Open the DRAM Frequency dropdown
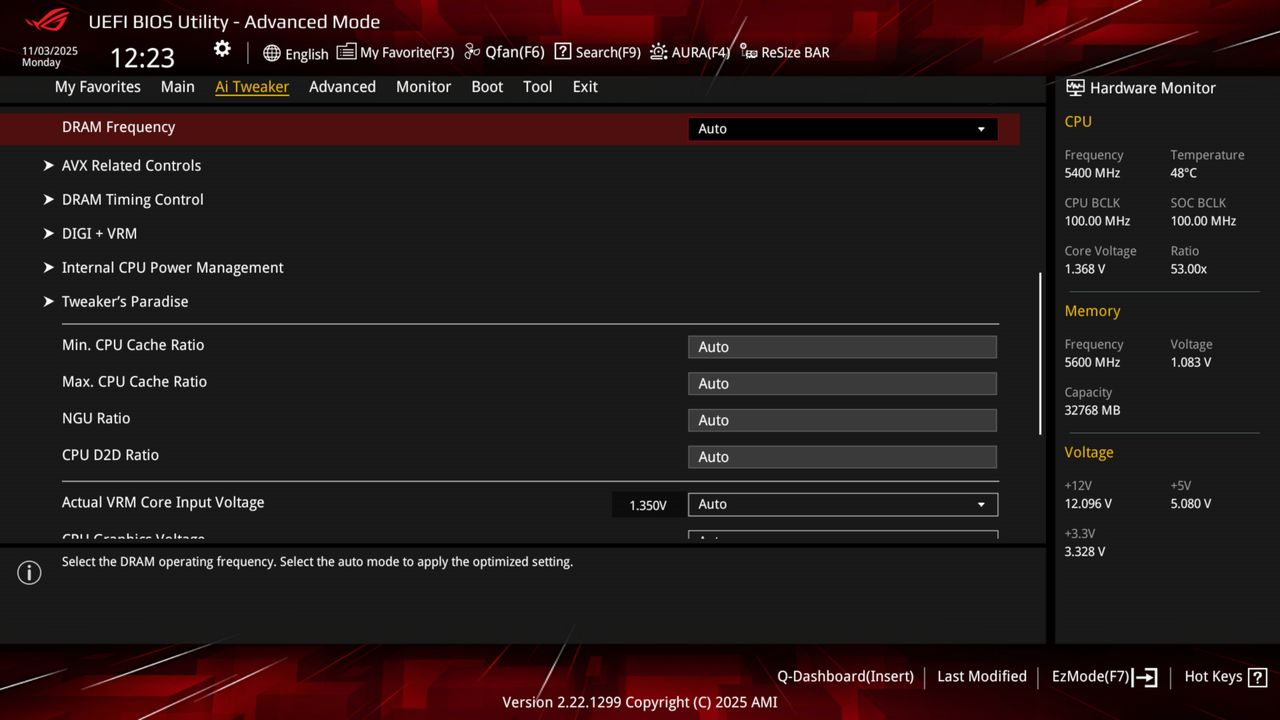This screenshot has width=1280, height=720. click(841, 128)
